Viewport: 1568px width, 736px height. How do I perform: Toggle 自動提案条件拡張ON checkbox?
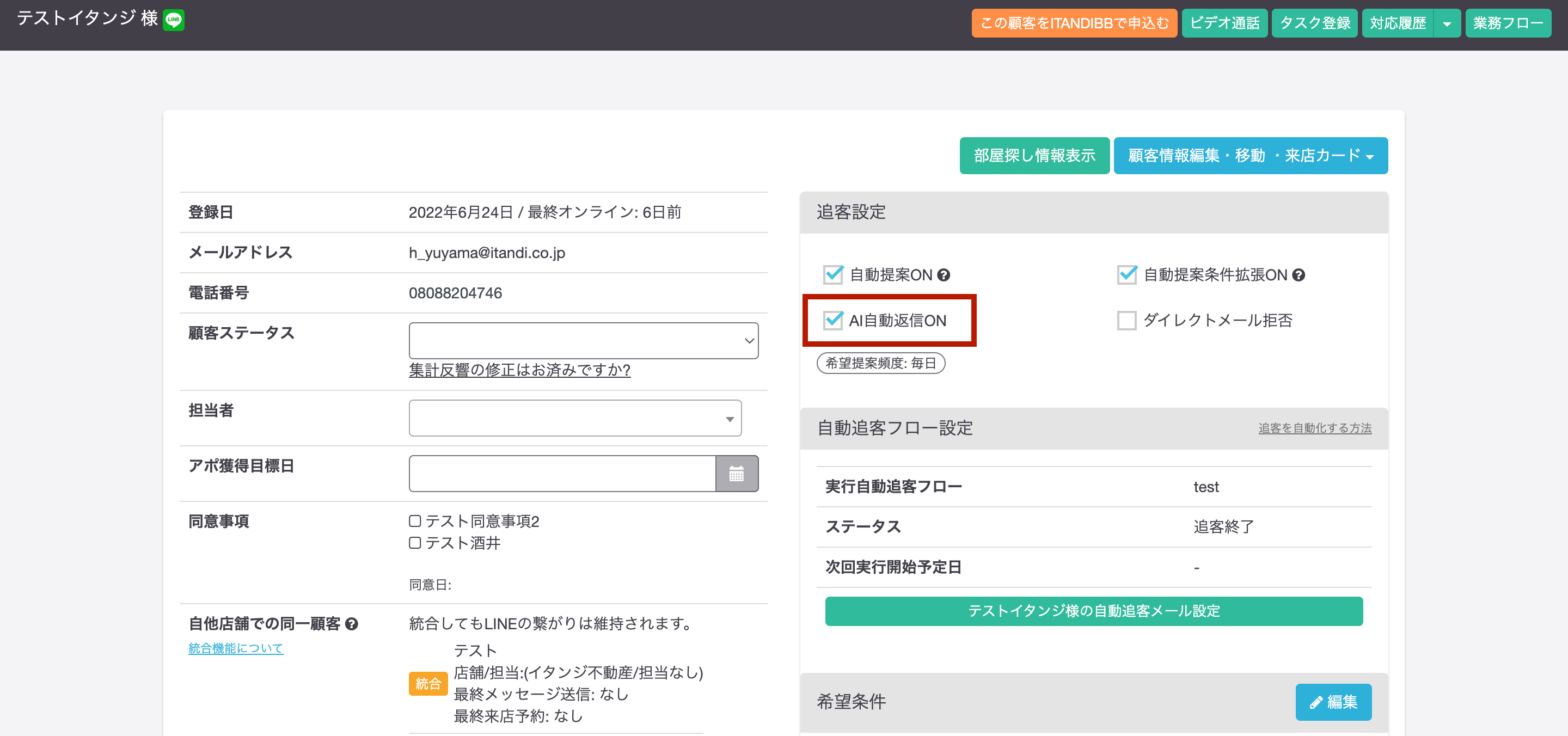[x=1126, y=275]
